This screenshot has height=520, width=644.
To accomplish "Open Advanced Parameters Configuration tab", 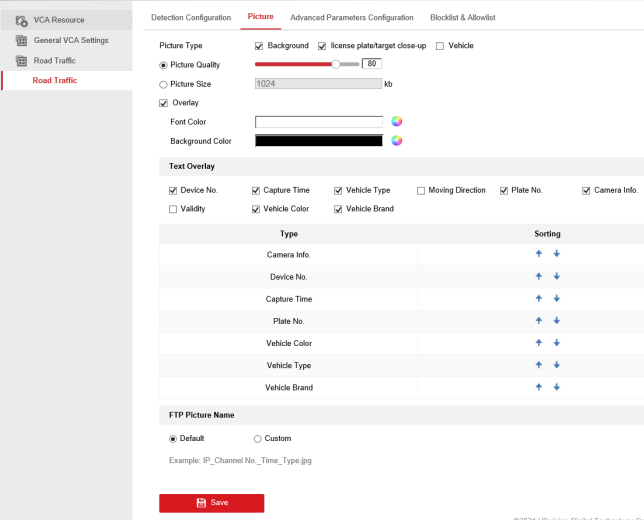I will point(351,18).
